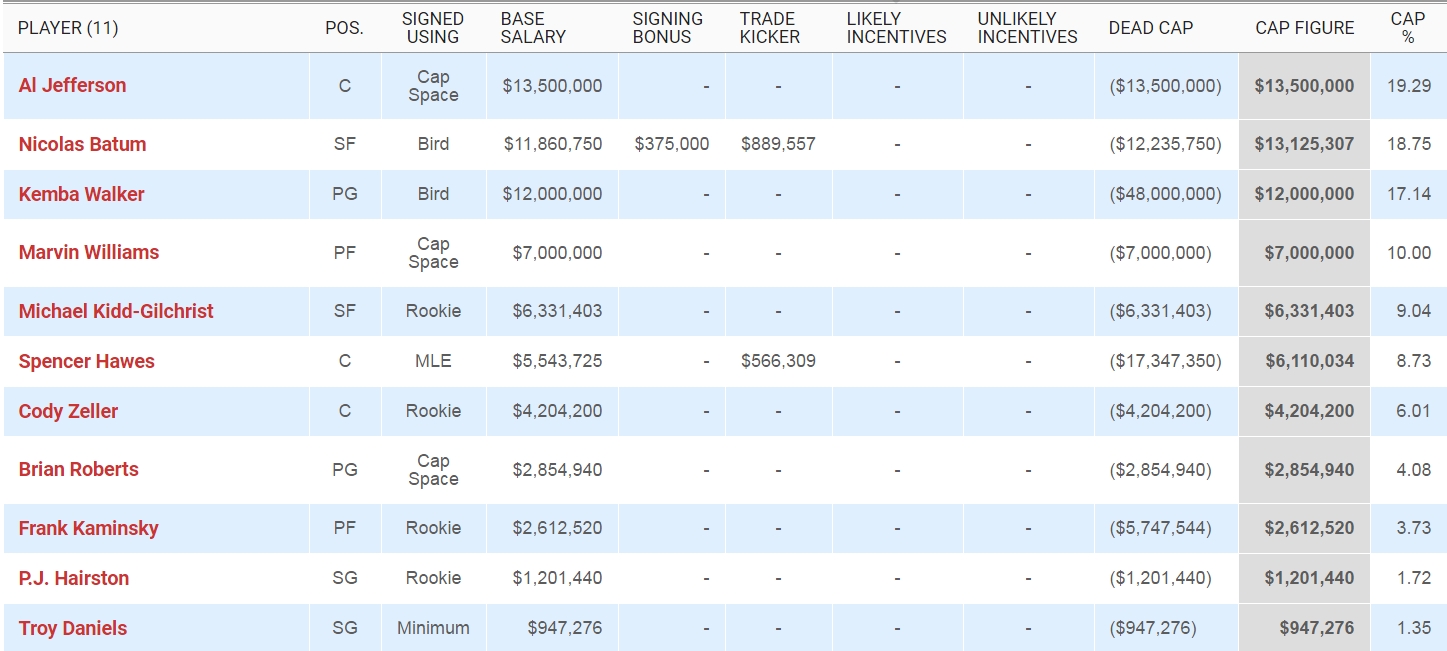Sort the table by POS. header
Image resolution: width=1447 pixels, height=651 pixels.
(x=345, y=28)
